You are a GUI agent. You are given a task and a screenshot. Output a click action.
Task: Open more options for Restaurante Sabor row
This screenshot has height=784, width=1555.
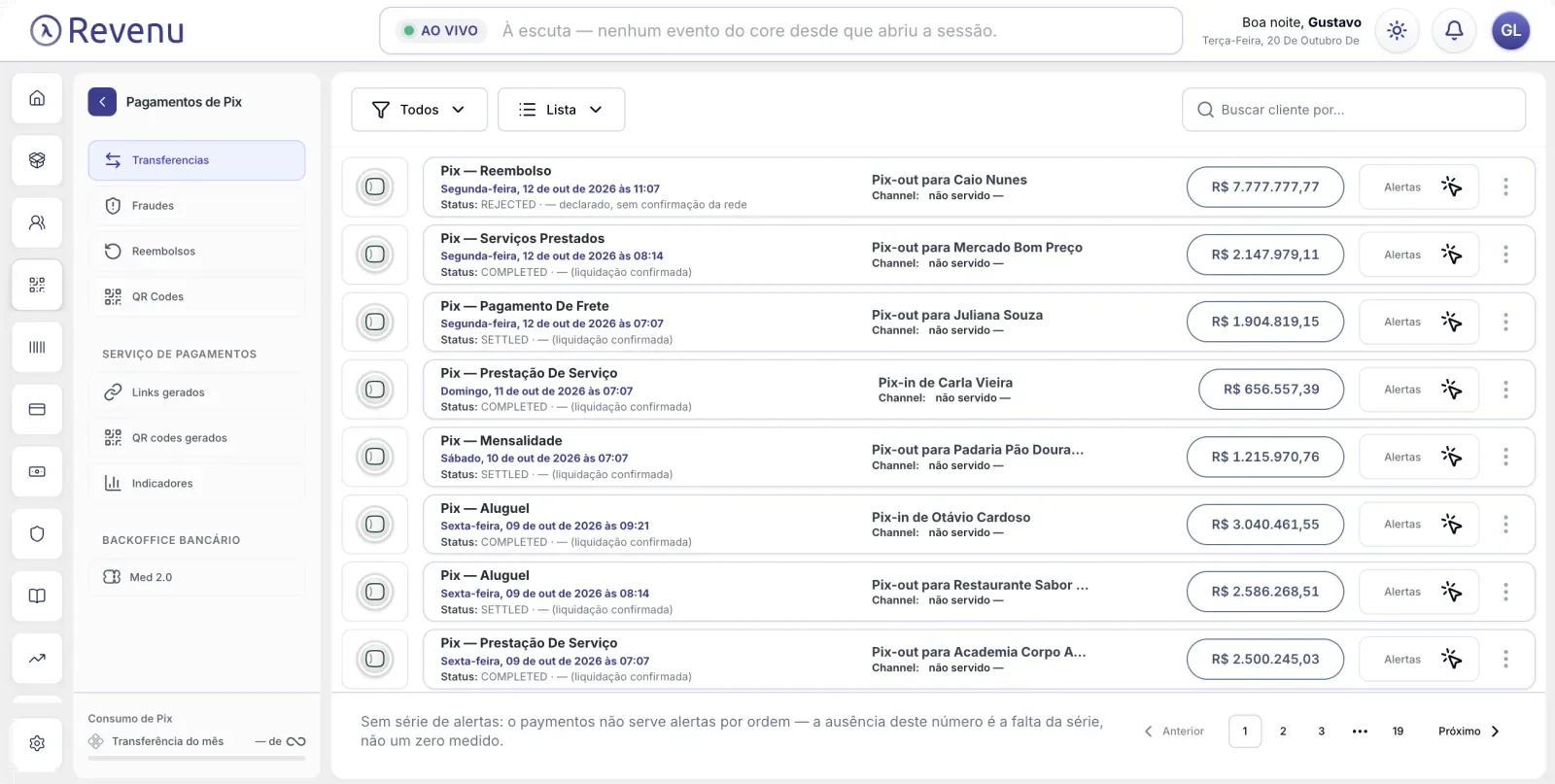click(1505, 592)
